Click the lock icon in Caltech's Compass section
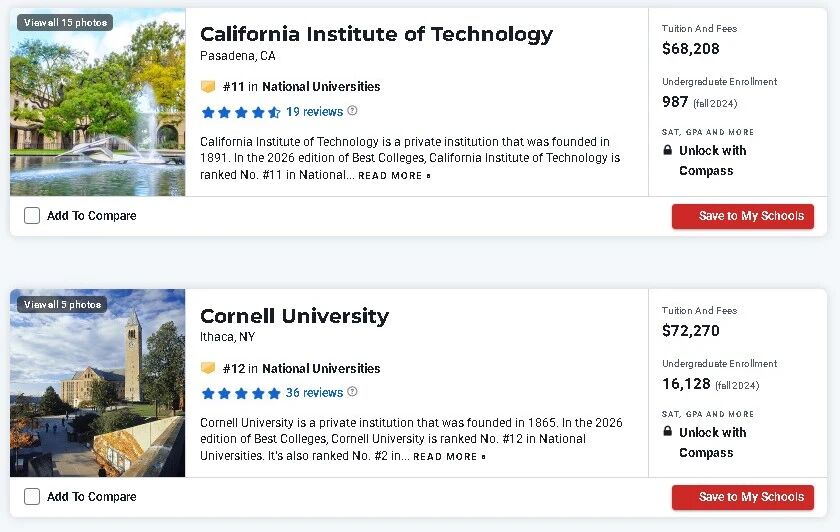 (668, 150)
